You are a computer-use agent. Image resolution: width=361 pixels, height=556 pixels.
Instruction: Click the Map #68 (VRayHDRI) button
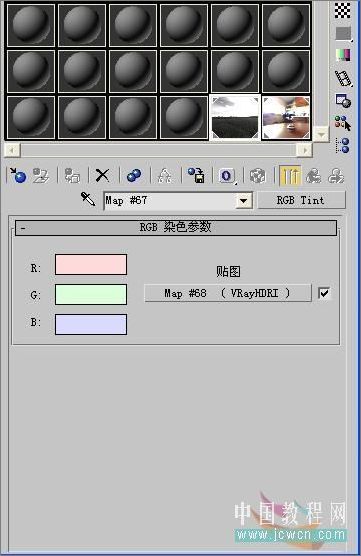(228, 293)
